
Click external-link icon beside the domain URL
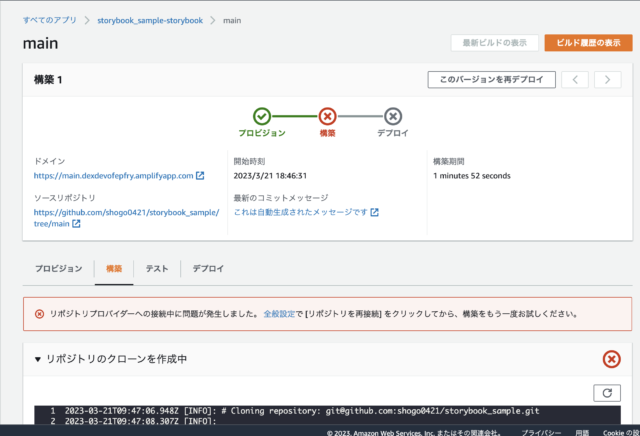click(200, 176)
